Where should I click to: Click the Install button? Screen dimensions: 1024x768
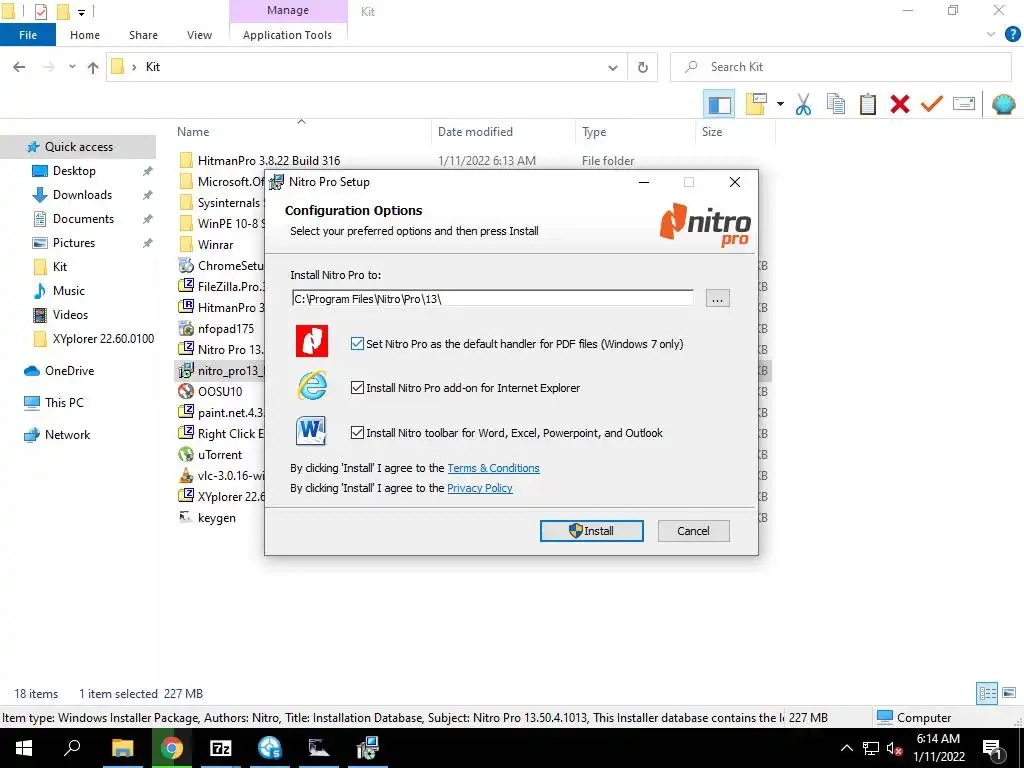coord(592,531)
